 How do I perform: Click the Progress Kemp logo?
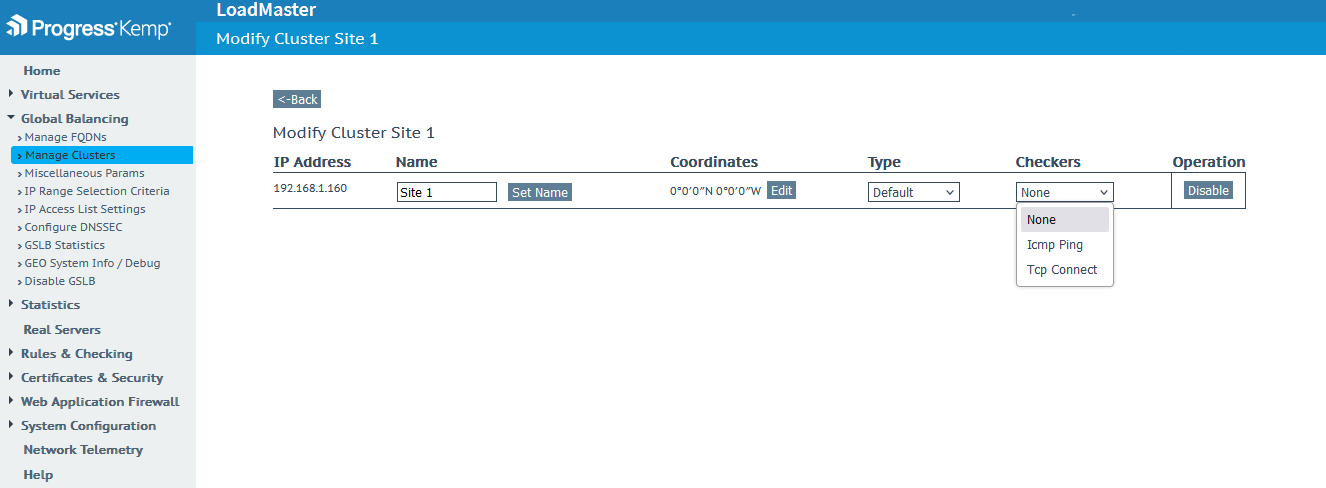89,27
